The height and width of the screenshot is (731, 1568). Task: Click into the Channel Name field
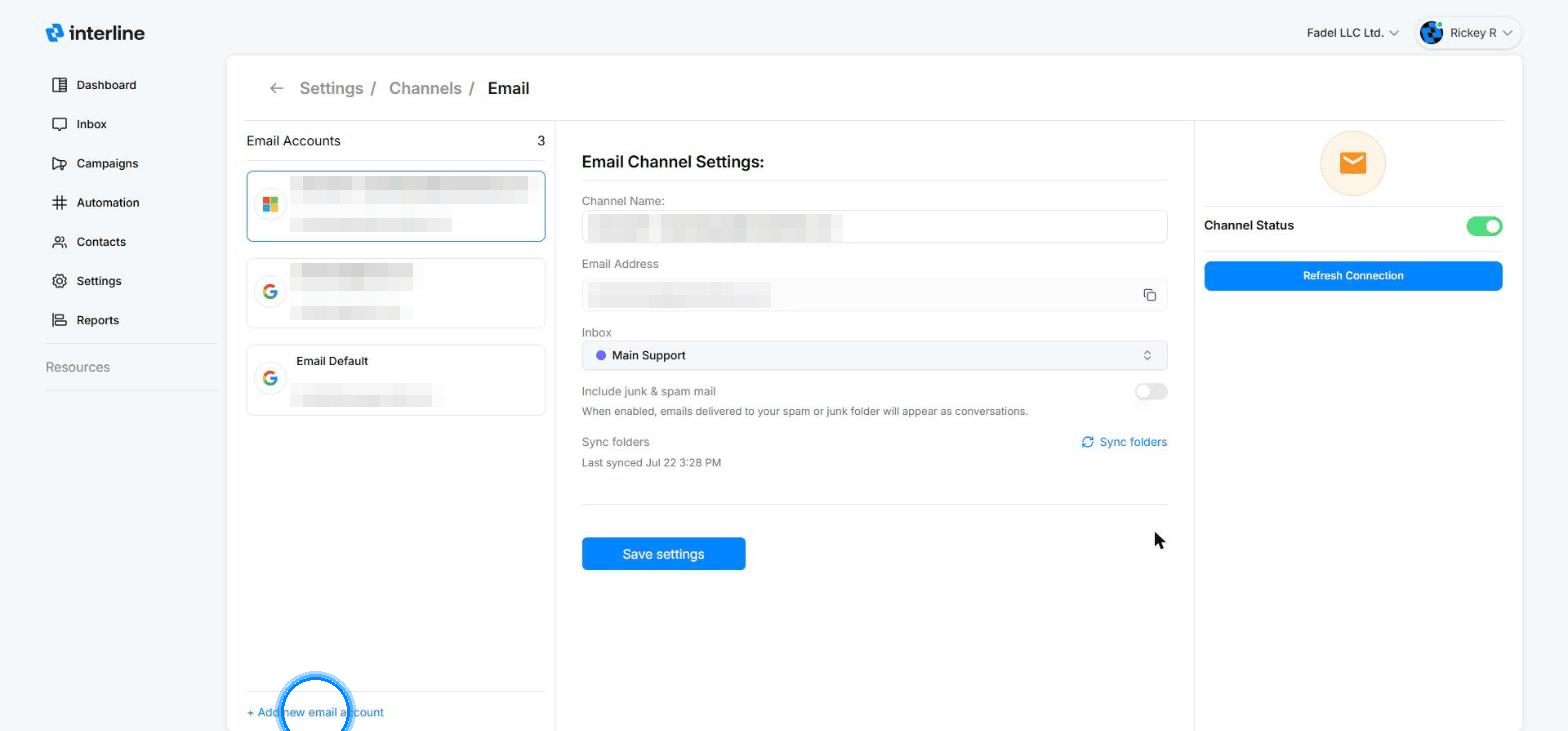click(x=874, y=227)
